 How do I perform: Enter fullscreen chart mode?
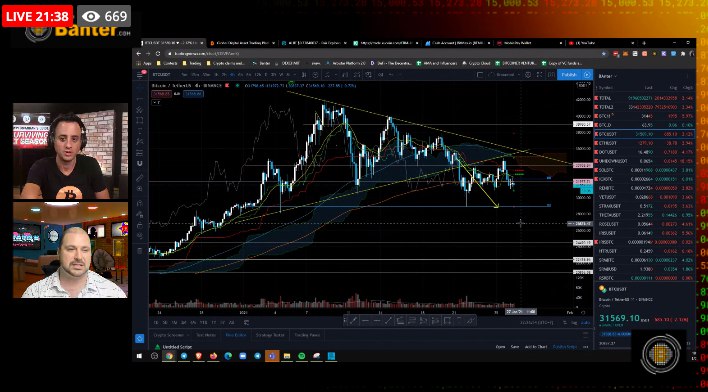[539, 75]
